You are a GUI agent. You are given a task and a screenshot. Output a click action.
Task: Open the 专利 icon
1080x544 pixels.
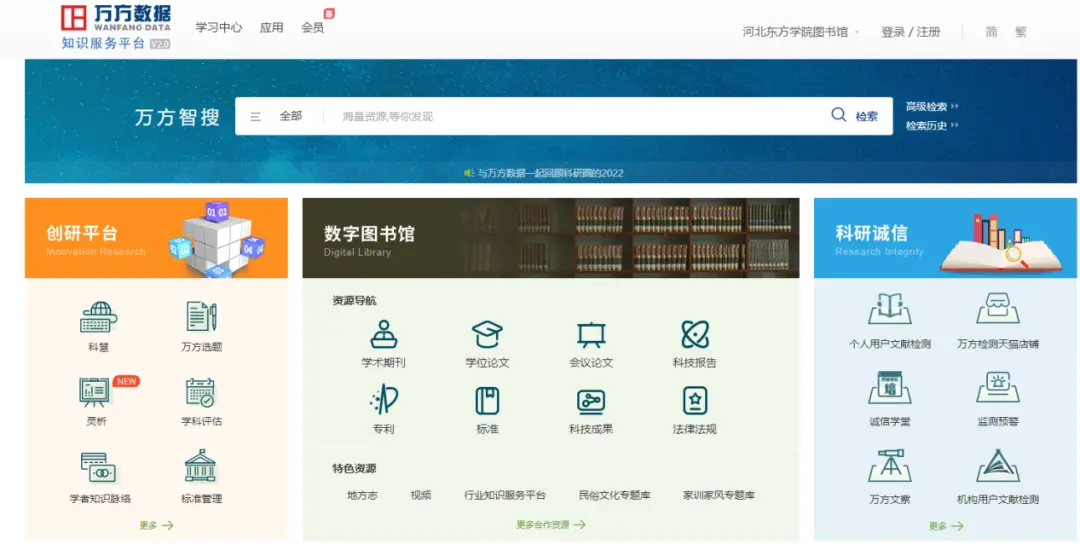point(384,400)
